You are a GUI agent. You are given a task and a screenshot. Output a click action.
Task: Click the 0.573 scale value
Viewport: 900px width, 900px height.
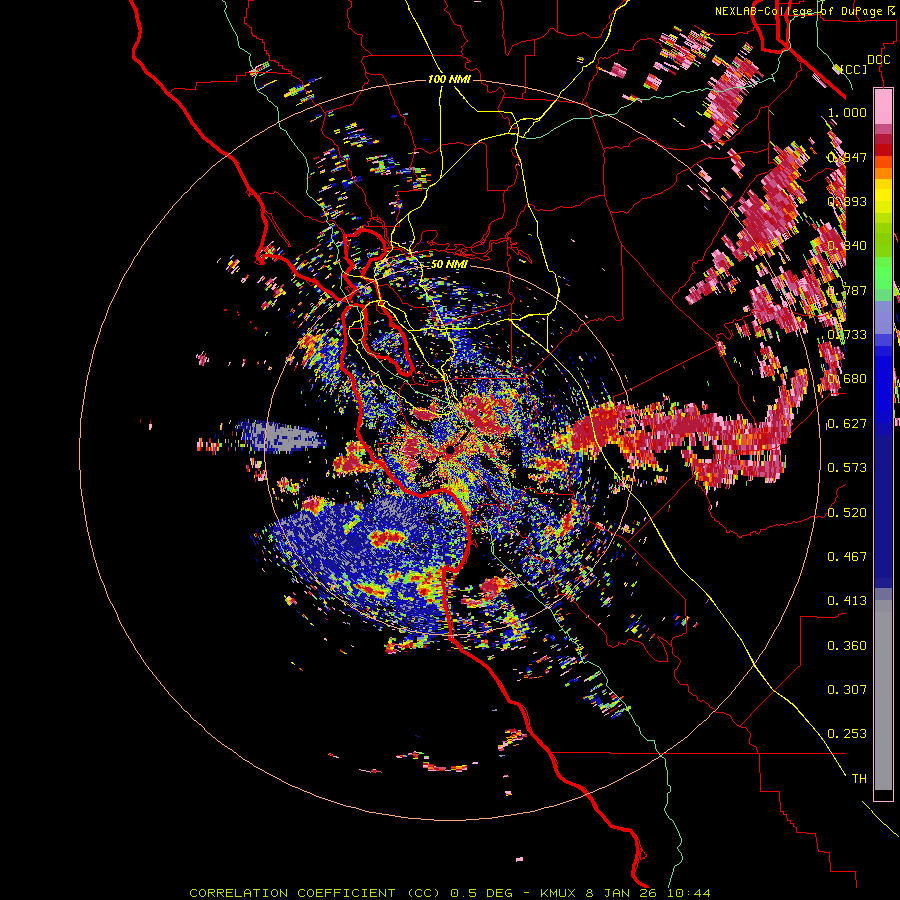click(847, 467)
